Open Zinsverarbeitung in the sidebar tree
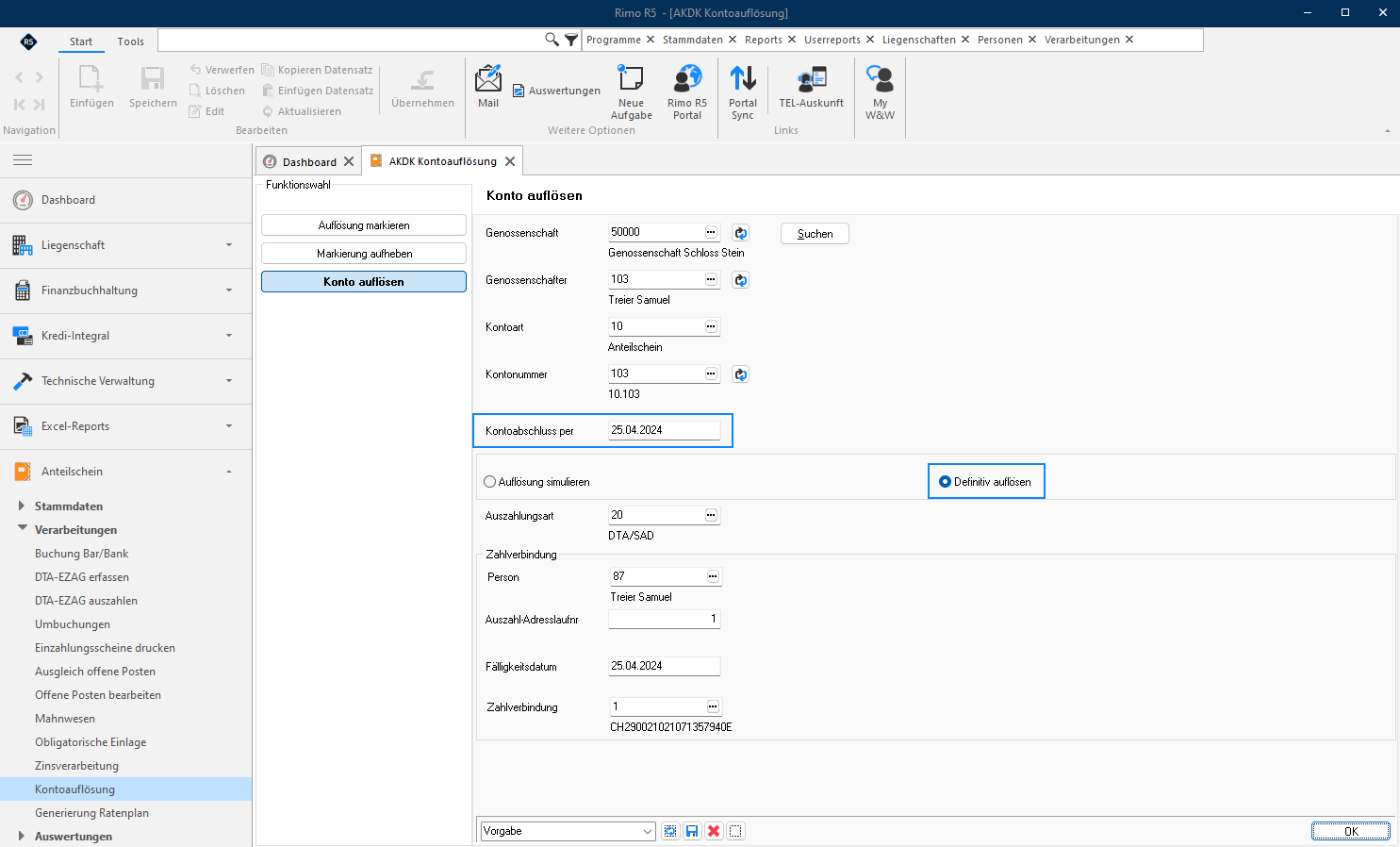The image size is (1400, 847). pos(77,766)
